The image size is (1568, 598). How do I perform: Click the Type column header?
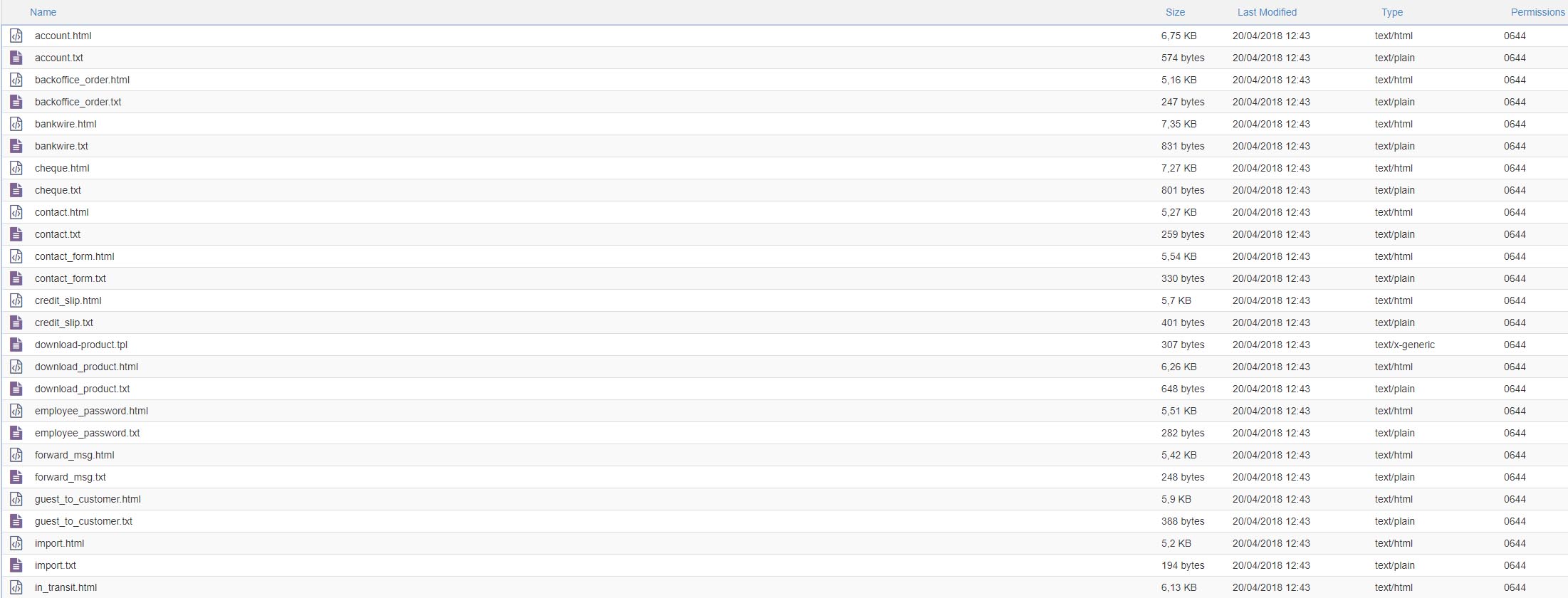pos(1392,12)
